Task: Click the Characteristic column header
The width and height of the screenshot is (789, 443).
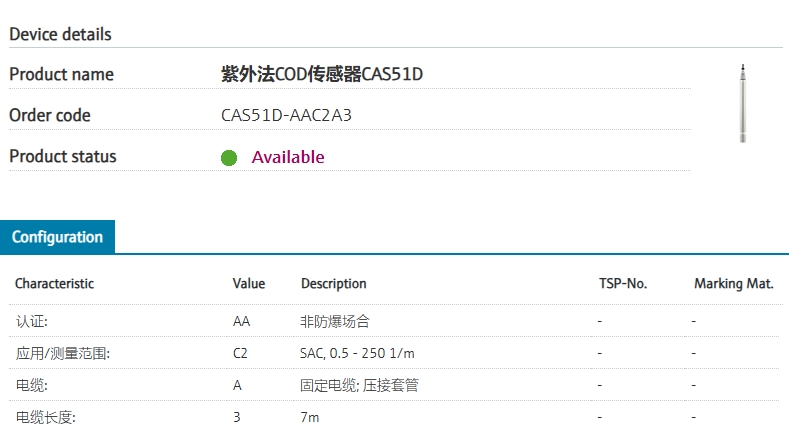Action: point(54,284)
